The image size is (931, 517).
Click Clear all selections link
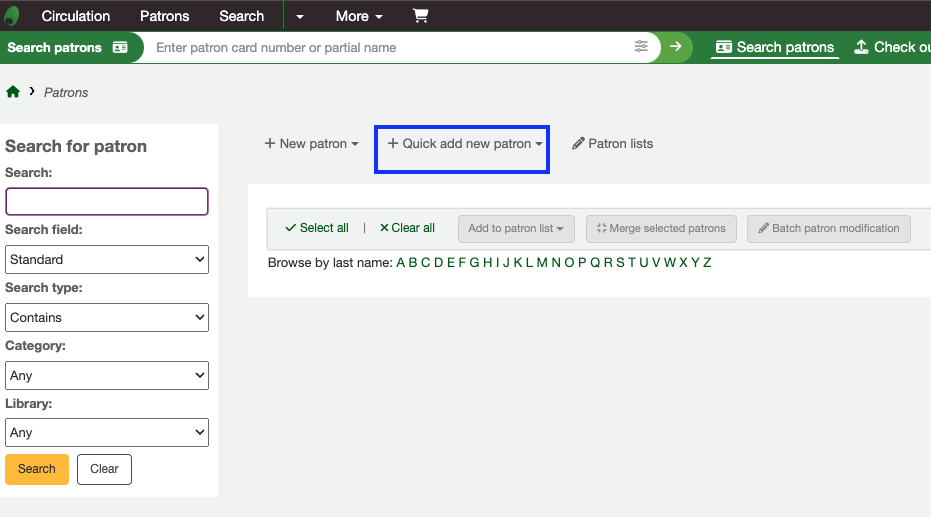click(407, 228)
